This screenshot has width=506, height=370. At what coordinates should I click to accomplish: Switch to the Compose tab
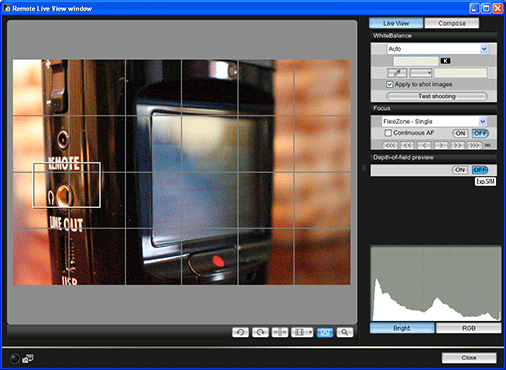(452, 23)
